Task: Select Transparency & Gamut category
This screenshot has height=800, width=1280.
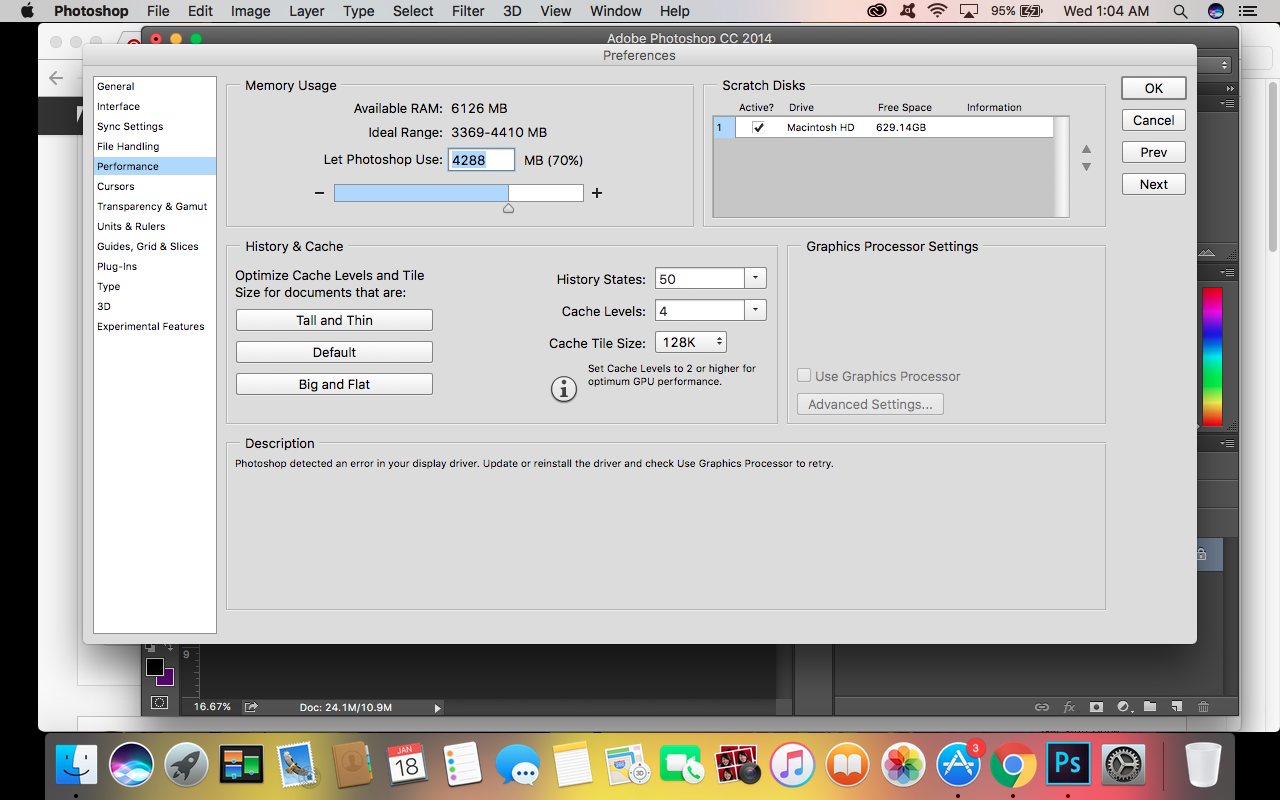Action: coord(155,206)
